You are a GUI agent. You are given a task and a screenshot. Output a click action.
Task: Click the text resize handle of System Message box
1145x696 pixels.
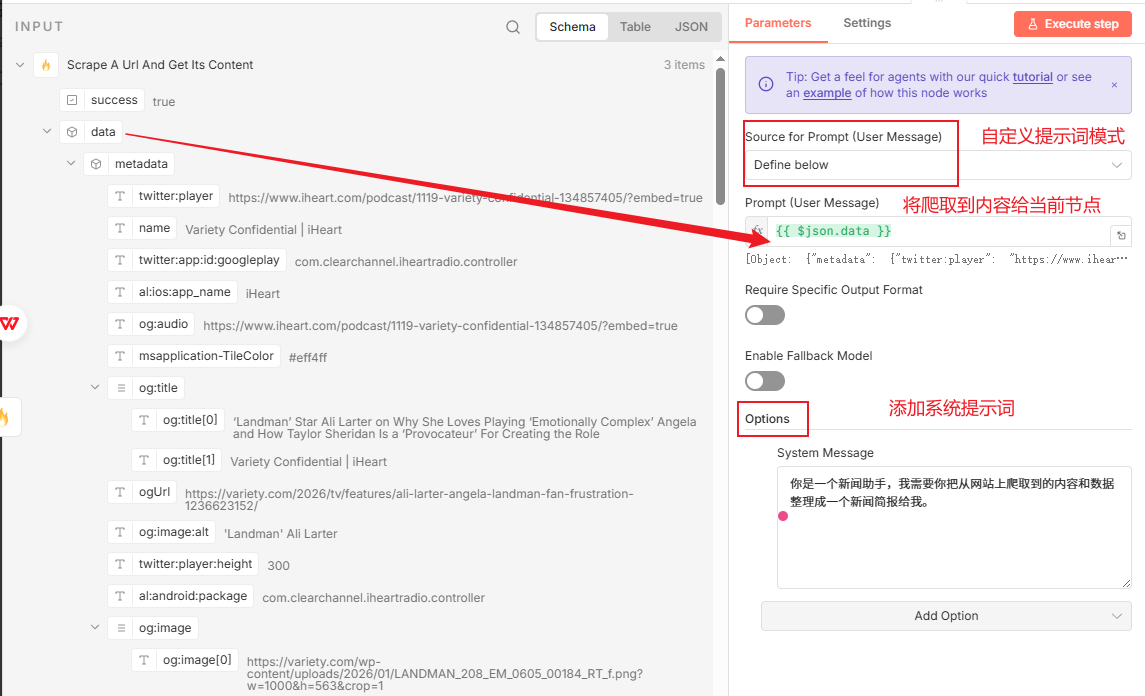coord(1126,583)
